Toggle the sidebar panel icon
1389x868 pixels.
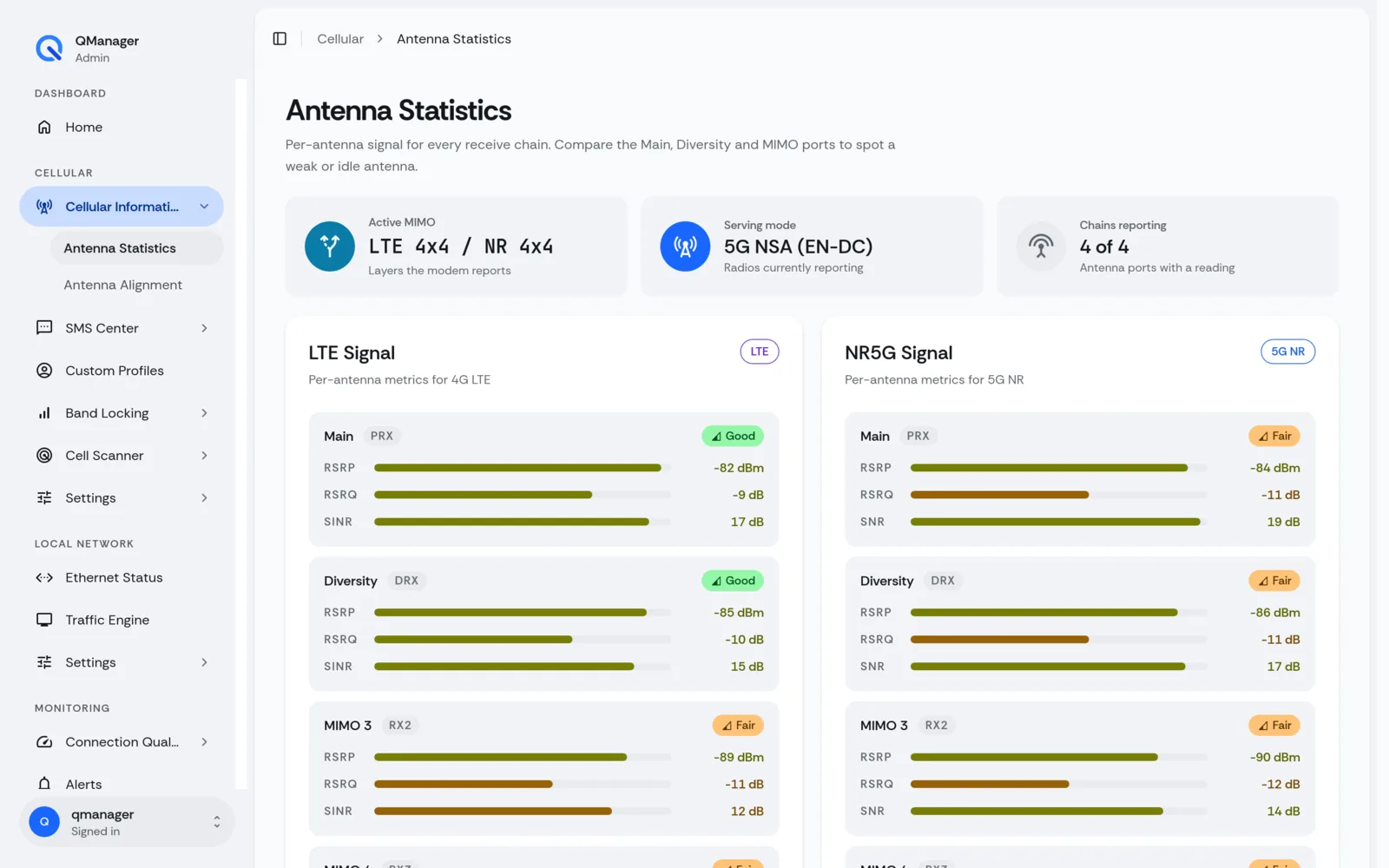point(280,39)
